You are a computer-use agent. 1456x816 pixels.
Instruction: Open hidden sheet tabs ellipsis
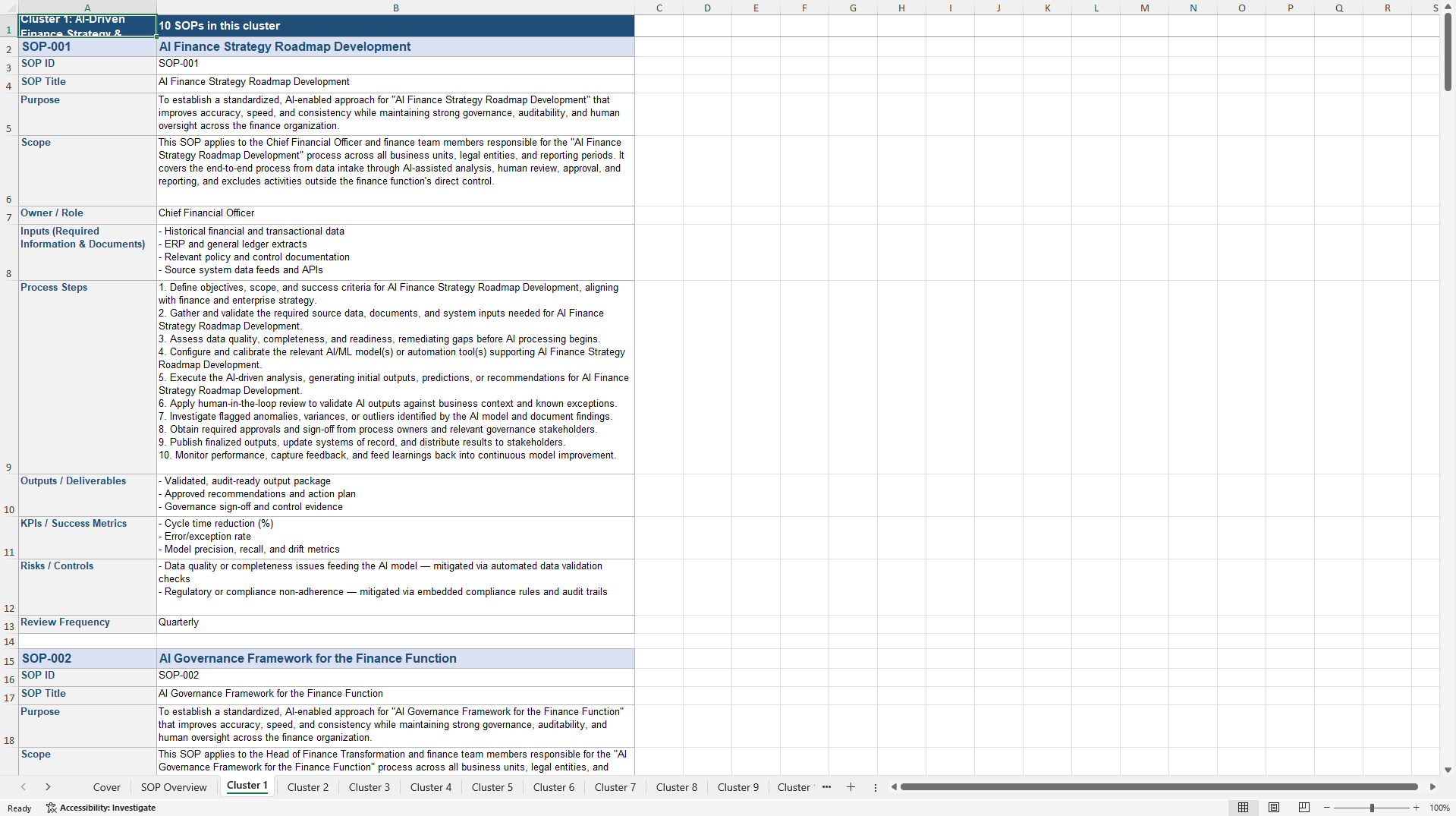(826, 787)
